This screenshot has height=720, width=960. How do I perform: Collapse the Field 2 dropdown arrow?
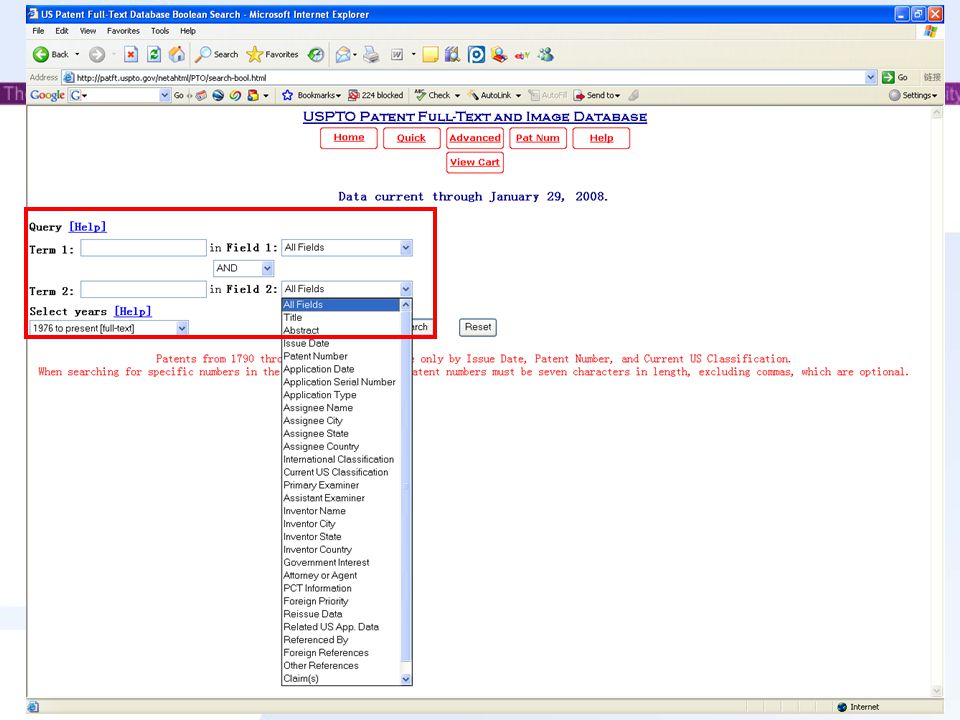click(405, 289)
